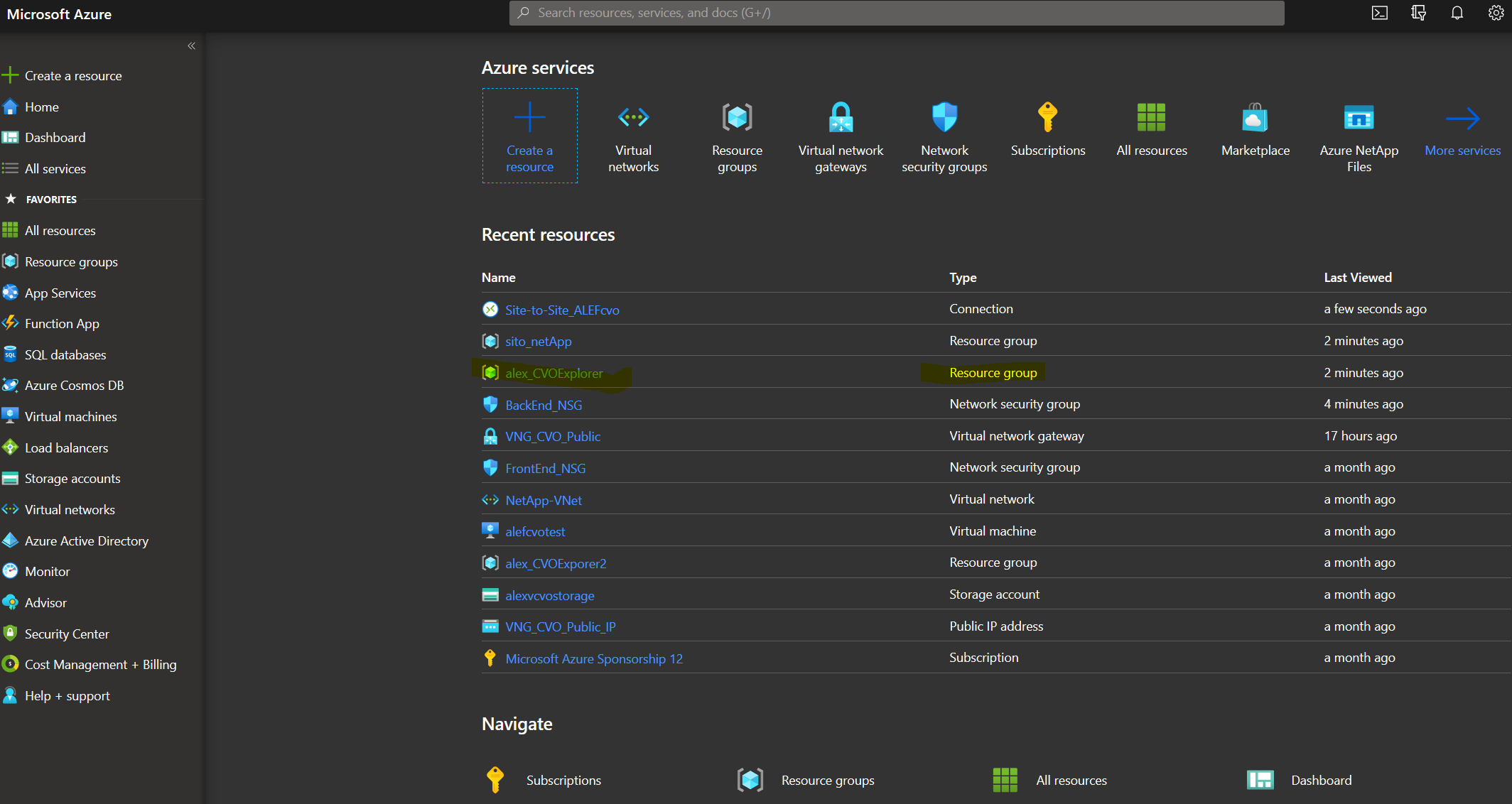Click the Name column header
Image resolution: width=1512 pixels, height=804 pixels.
(498, 278)
